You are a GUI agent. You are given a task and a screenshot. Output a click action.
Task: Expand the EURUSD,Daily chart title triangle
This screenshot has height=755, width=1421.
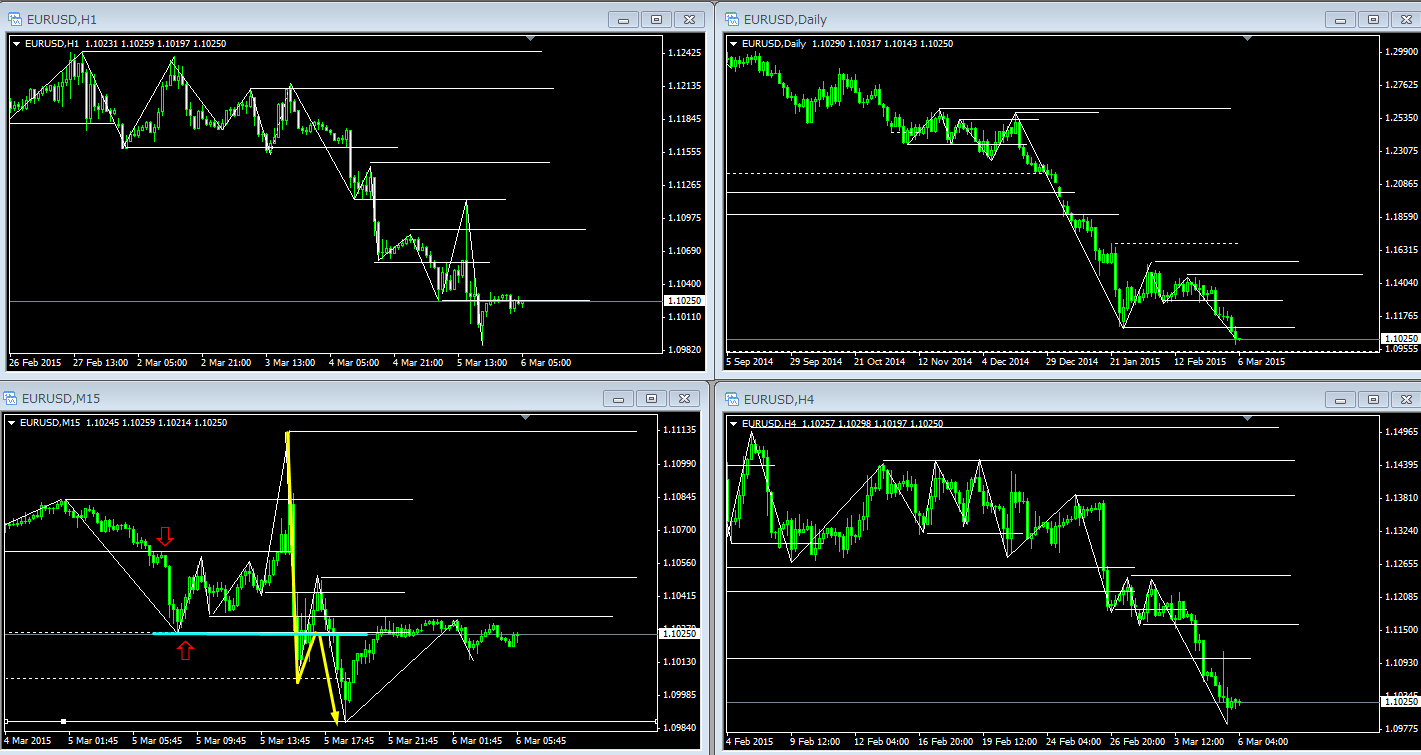[734, 43]
